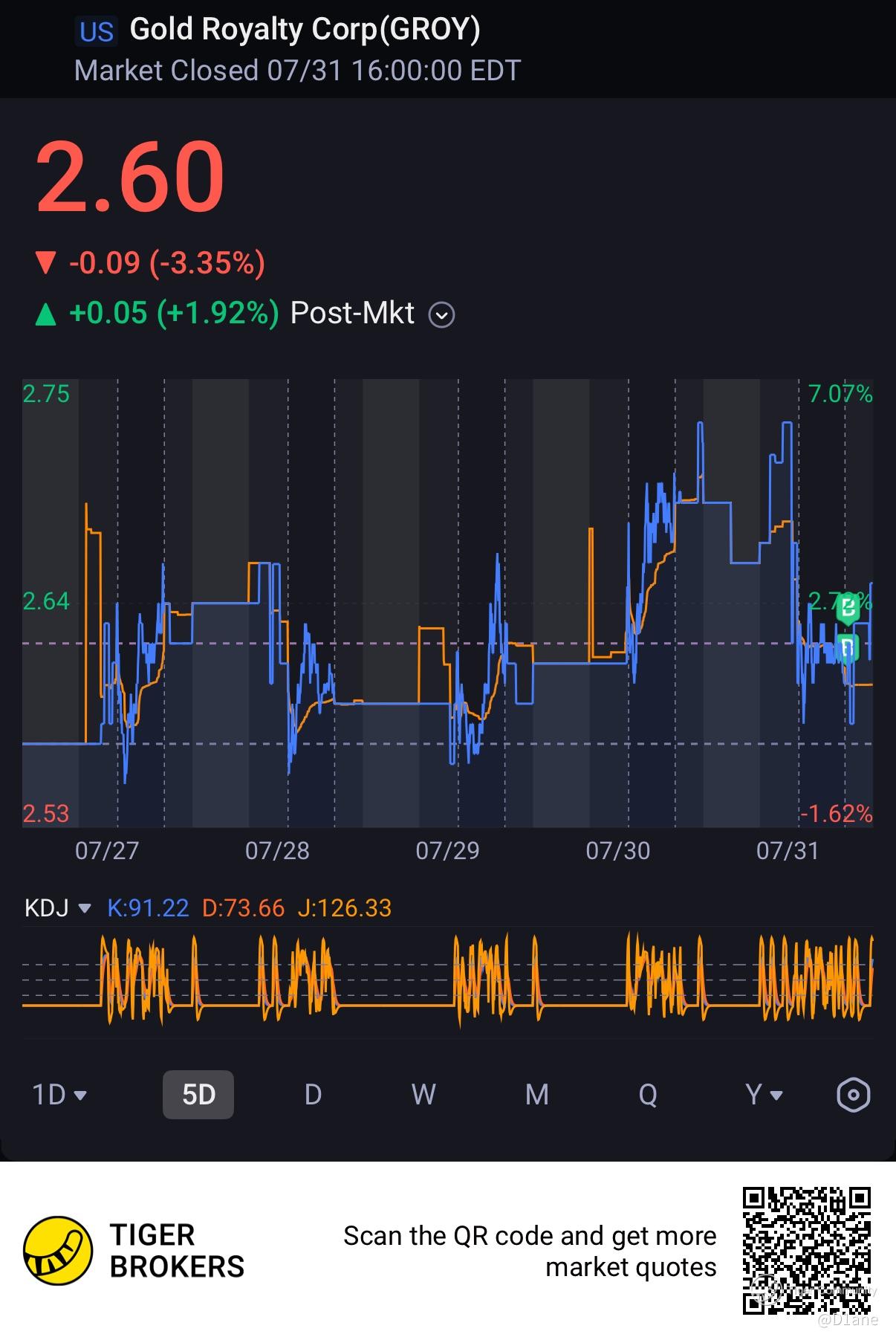
Task: Switch to the D daily tab
Action: 313,1095
